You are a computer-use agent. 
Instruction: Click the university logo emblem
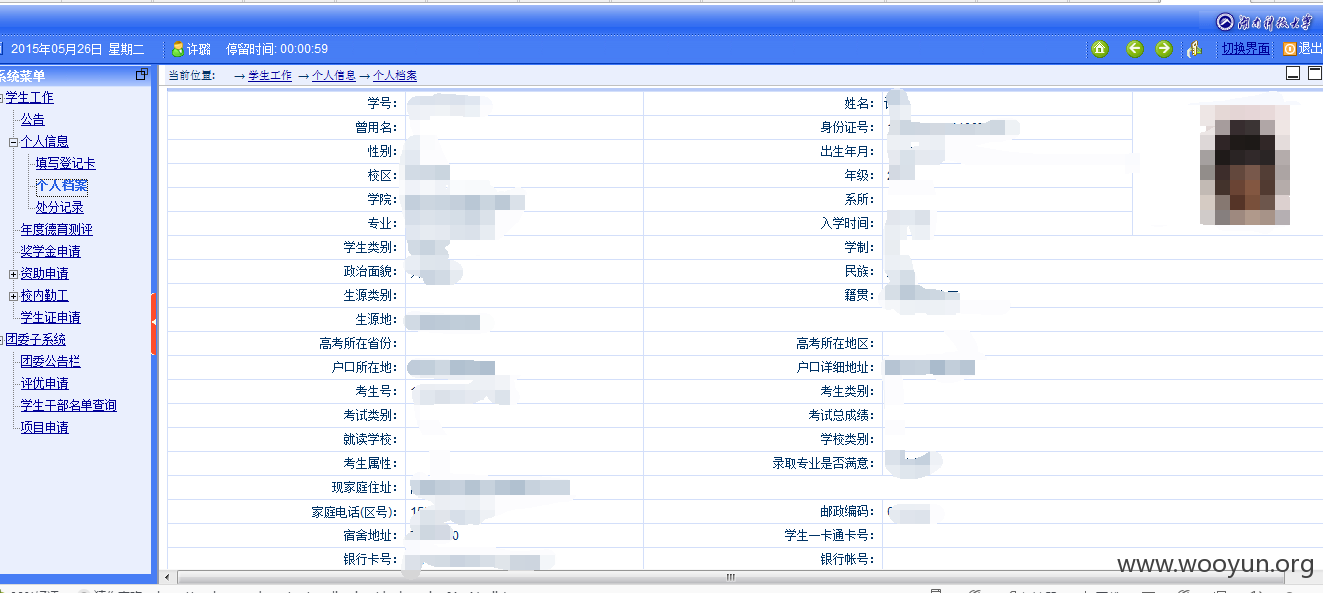[x=1225, y=22]
